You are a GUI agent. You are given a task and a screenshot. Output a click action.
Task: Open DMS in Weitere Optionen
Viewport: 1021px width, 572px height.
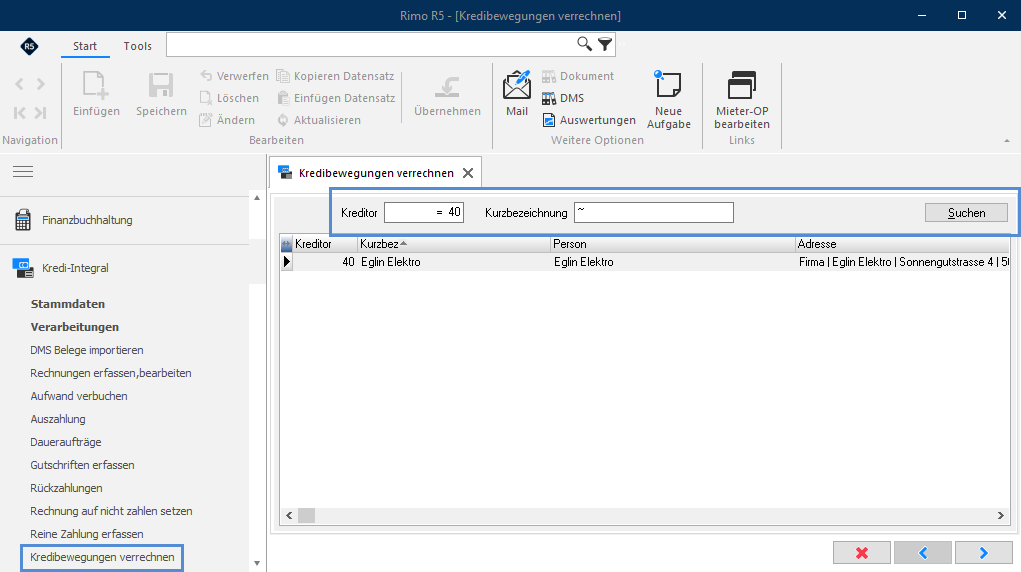(563, 98)
